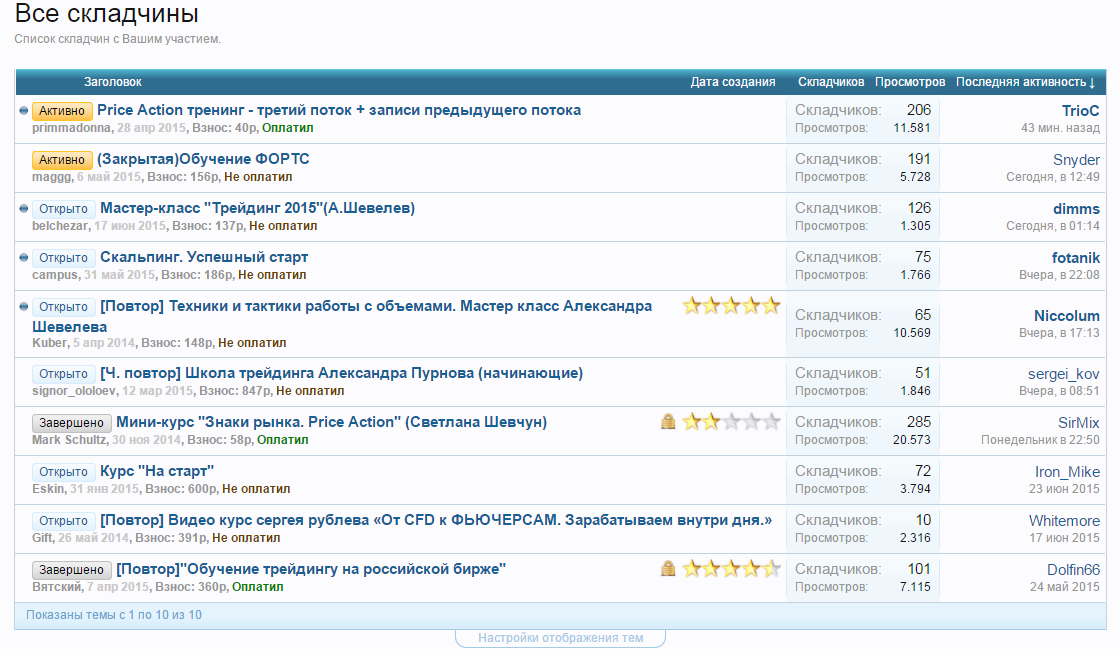
Task: Click the 28 апр 2015 creation date
Action: [x=150, y=128]
